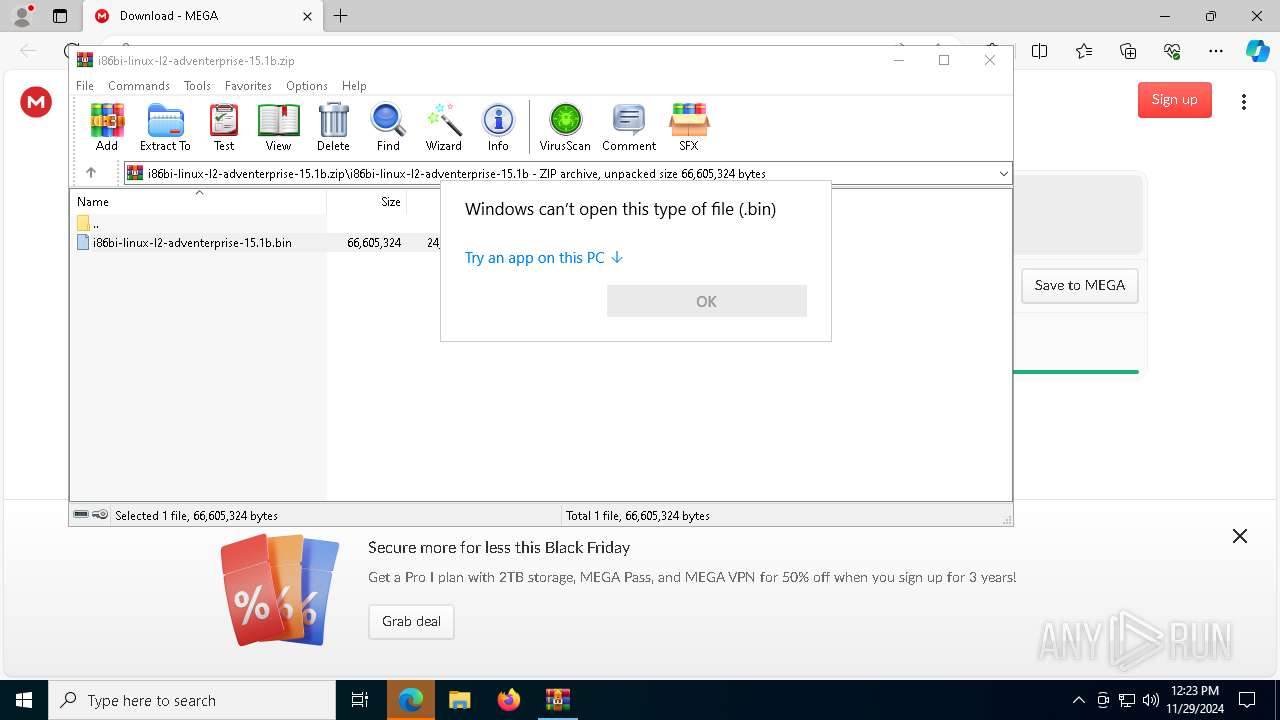Screen dimensions: 1280x720
Task: Launch the Wizard tool
Action: click(x=443, y=127)
